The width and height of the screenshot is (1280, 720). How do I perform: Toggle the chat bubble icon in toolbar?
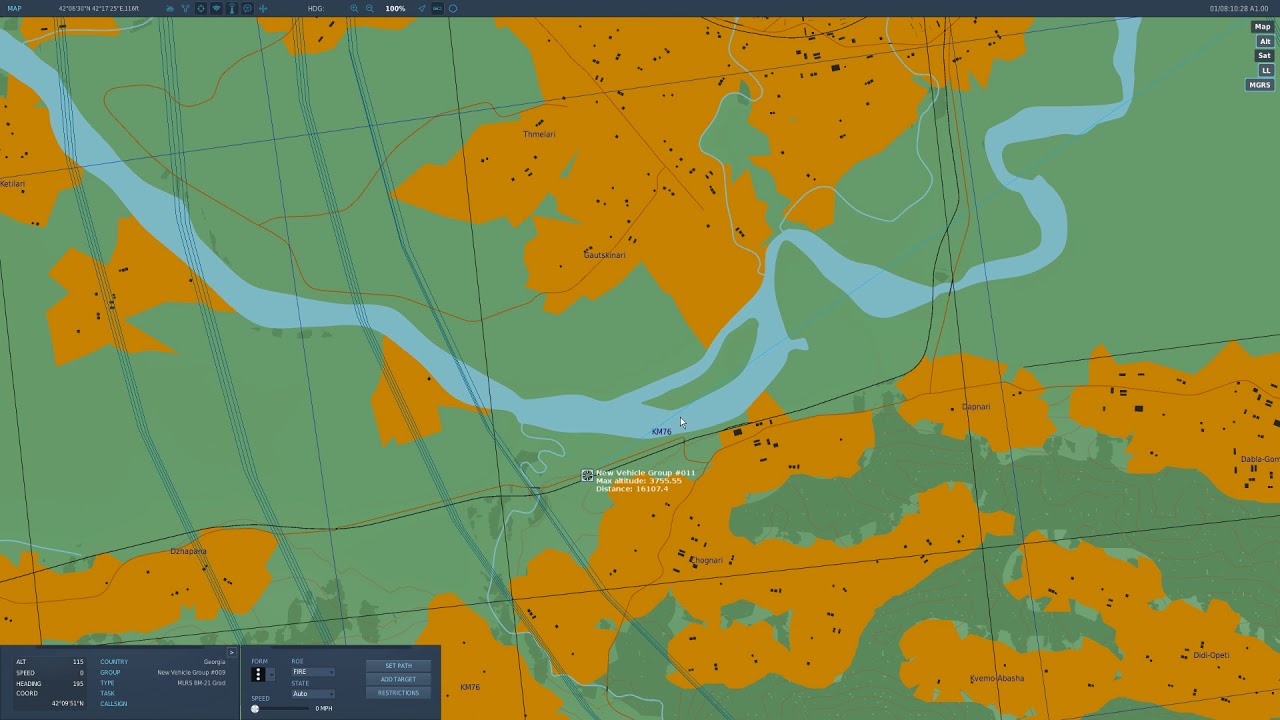247,8
